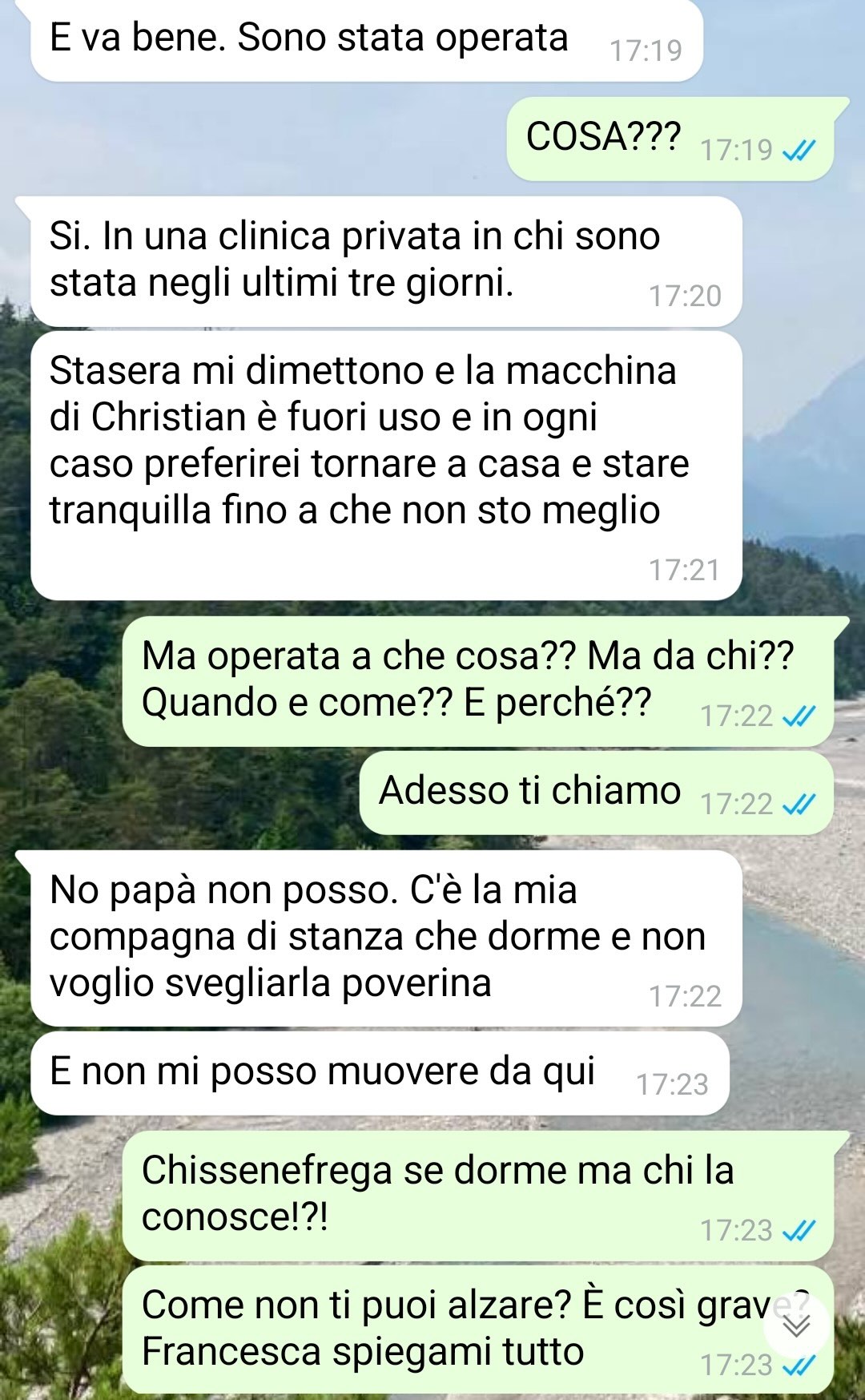Select the 'Stasera mi dimettono' message bubble
Image resolution: width=865 pixels, height=1400 pixels.
tap(386, 466)
